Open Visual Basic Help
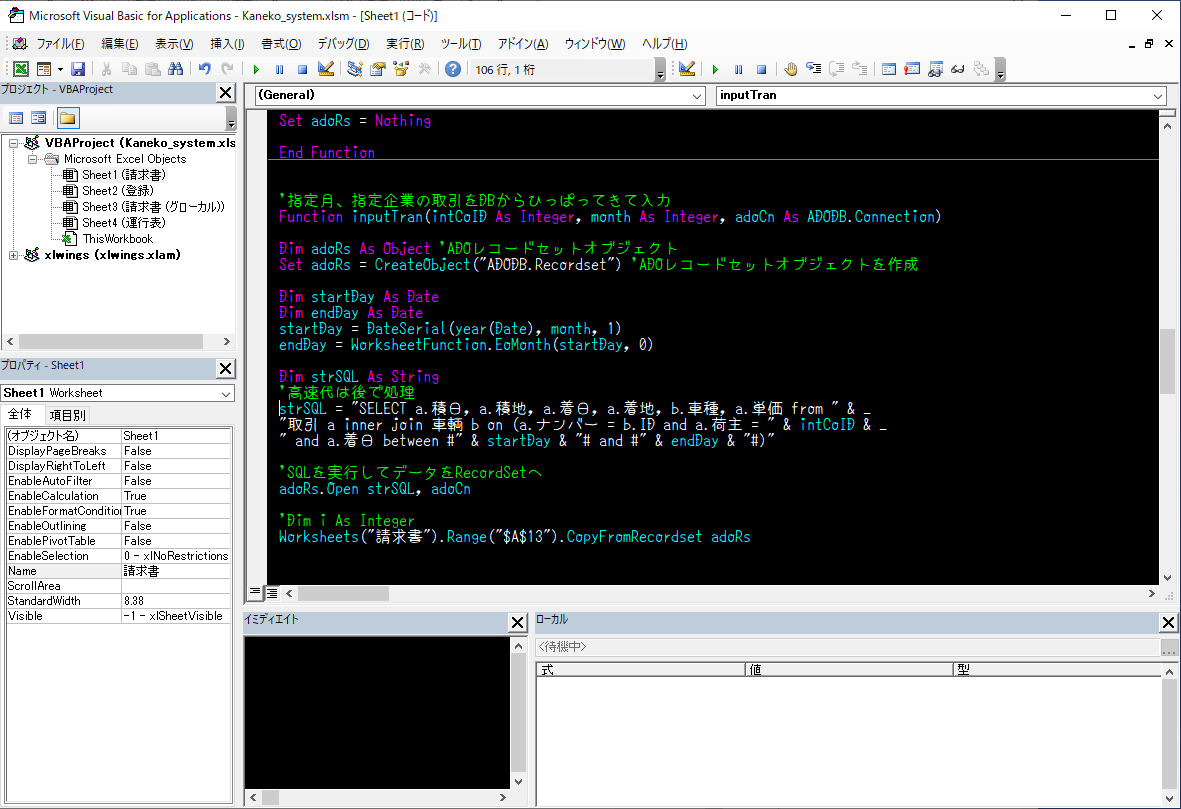This screenshot has width=1181, height=809. (x=453, y=69)
